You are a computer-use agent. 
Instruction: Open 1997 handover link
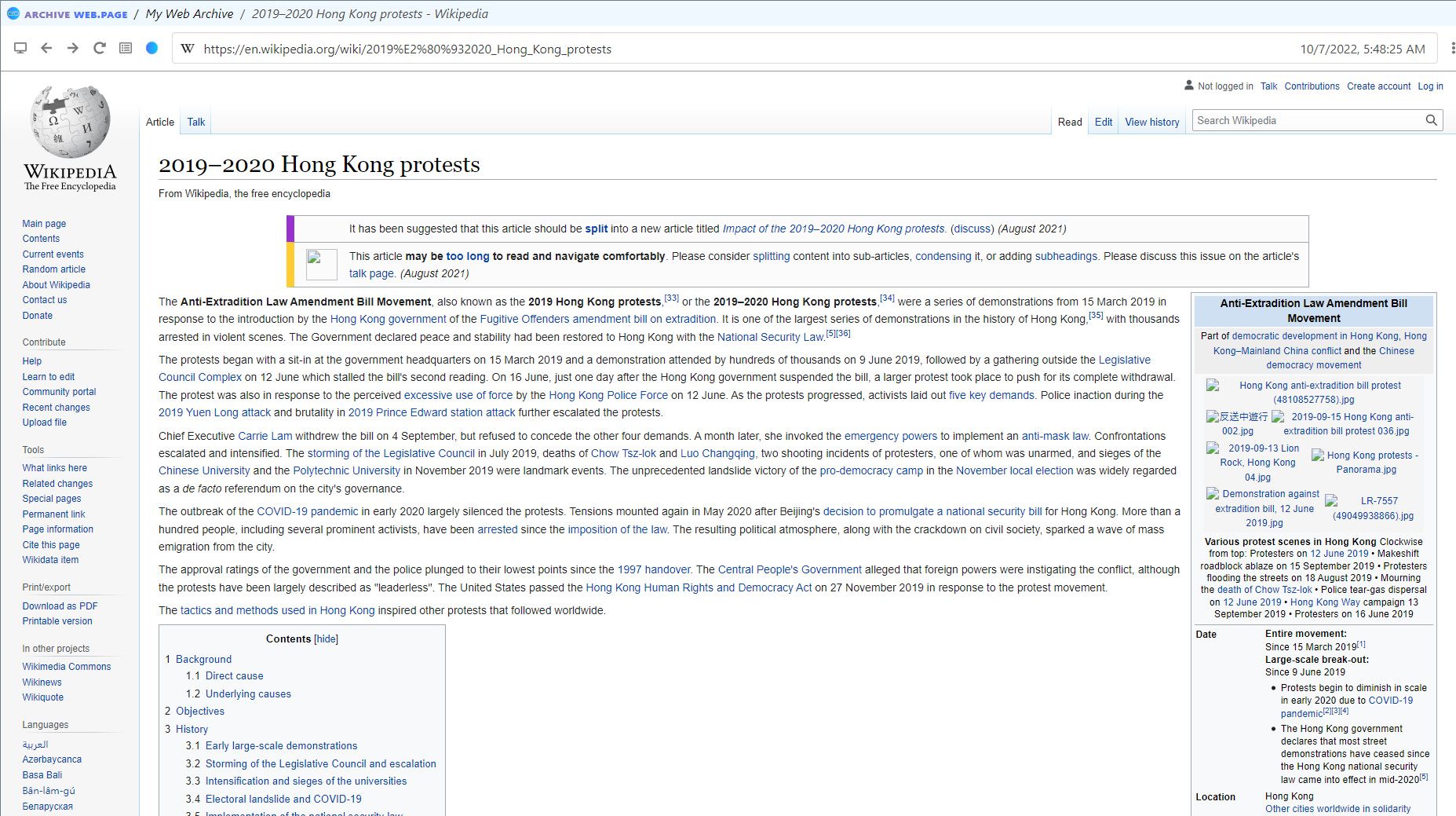point(654,569)
